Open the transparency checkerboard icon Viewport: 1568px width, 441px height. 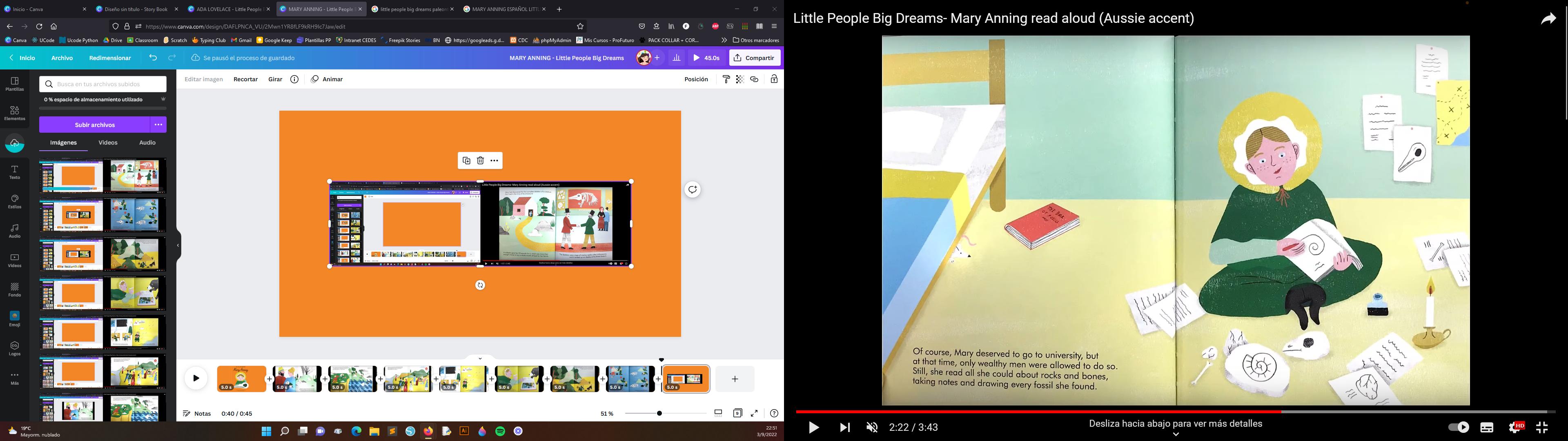point(740,79)
